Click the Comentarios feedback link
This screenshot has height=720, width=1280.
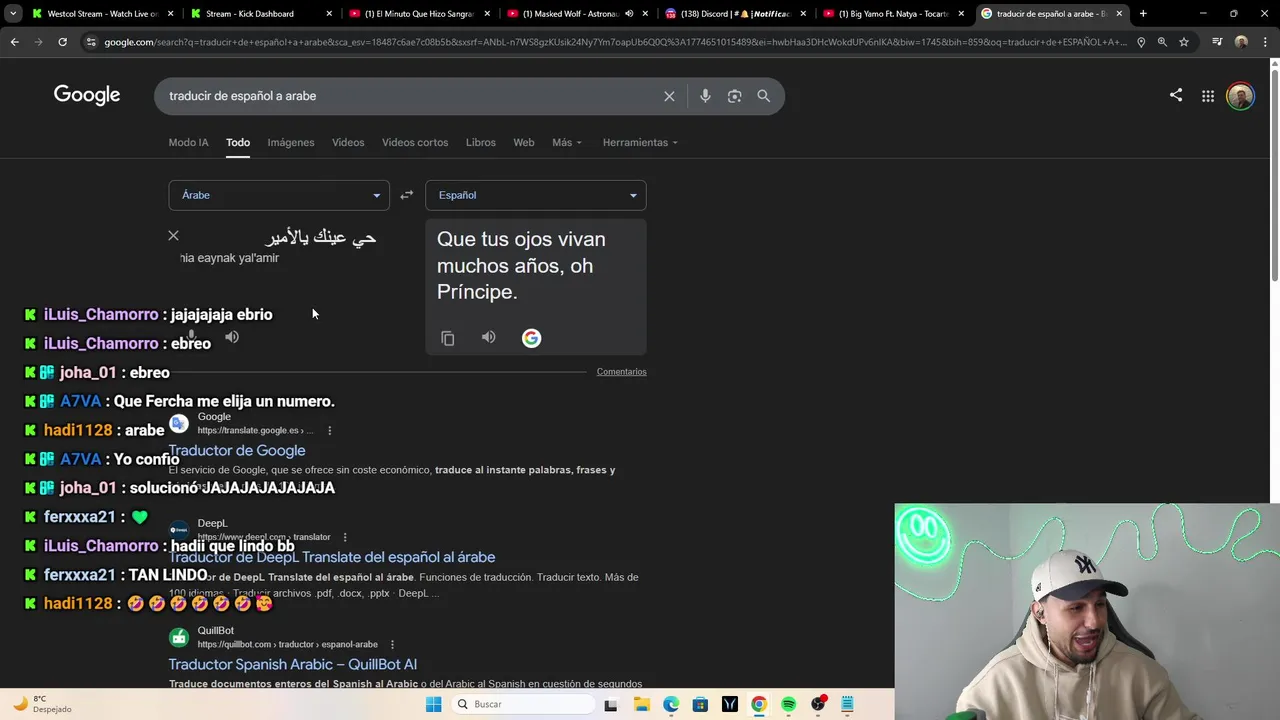click(x=621, y=372)
